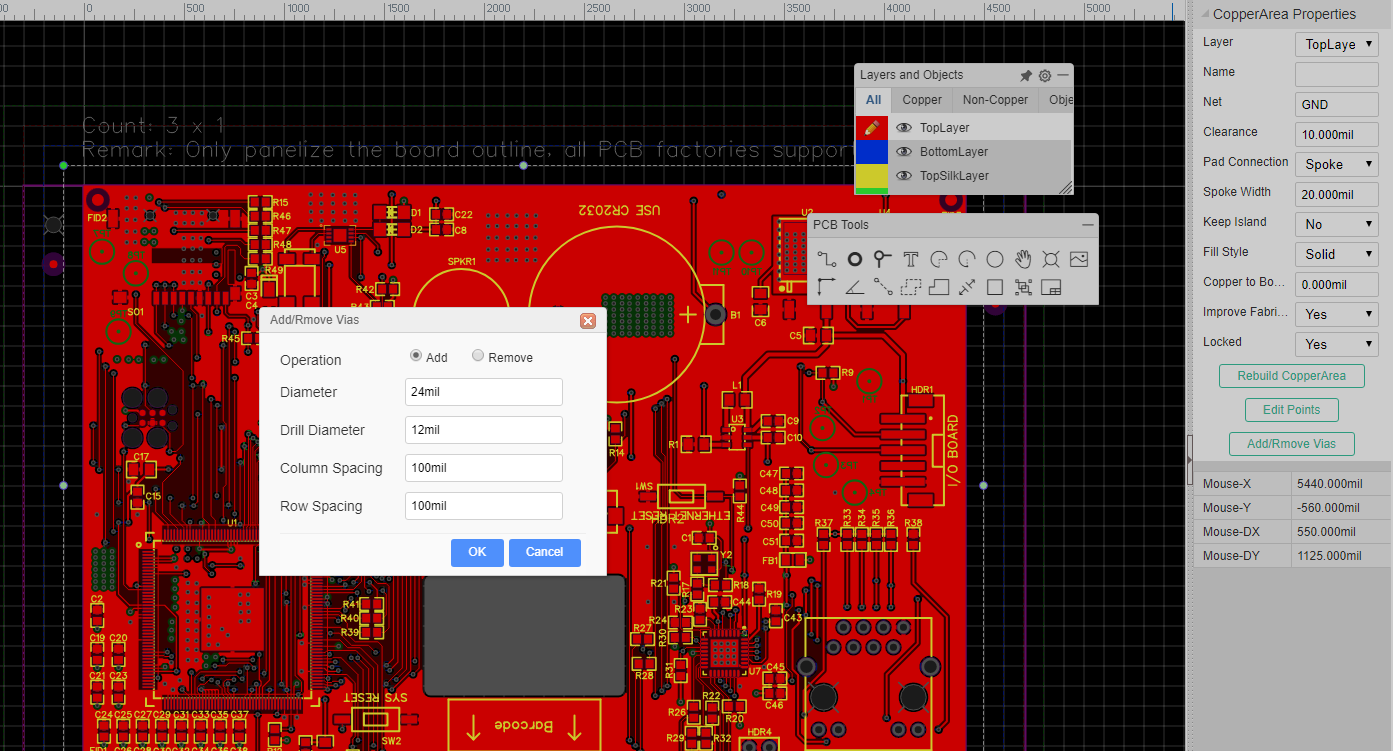The image size is (1393, 751).
Task: Click the Drill Diameter input field
Action: click(x=484, y=430)
